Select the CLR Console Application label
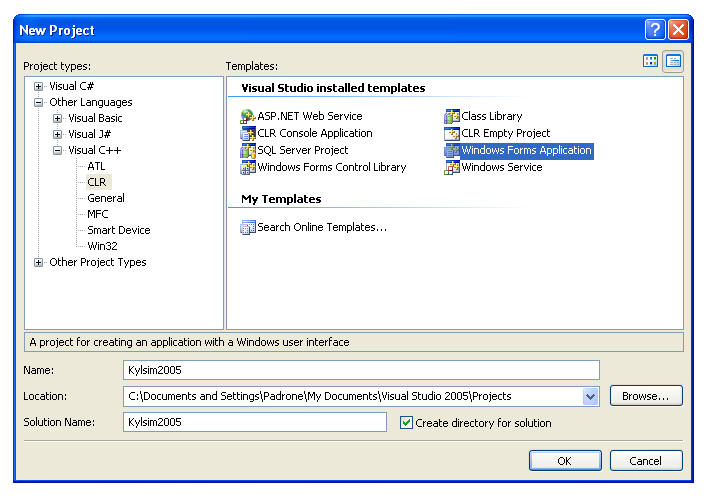The width and height of the screenshot is (709, 499). coord(315,134)
